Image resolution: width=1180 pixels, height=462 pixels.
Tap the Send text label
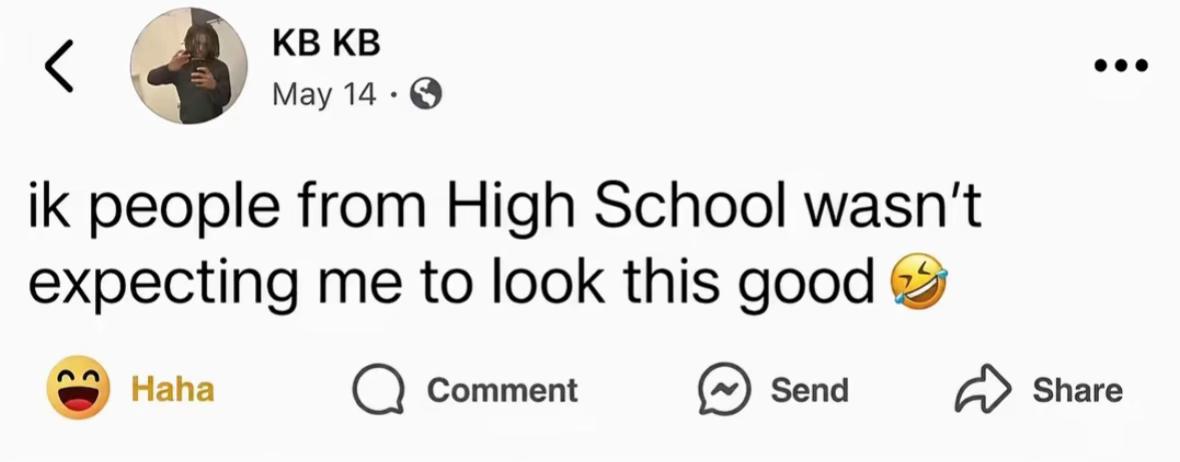pos(809,390)
